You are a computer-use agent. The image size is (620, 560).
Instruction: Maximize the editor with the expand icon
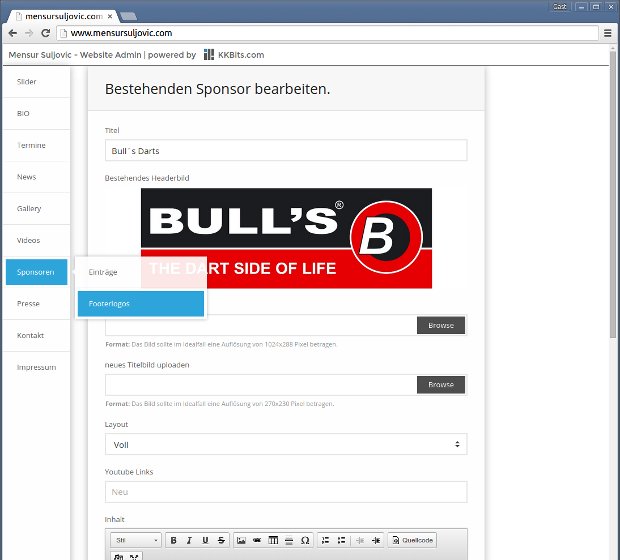[x=134, y=556]
